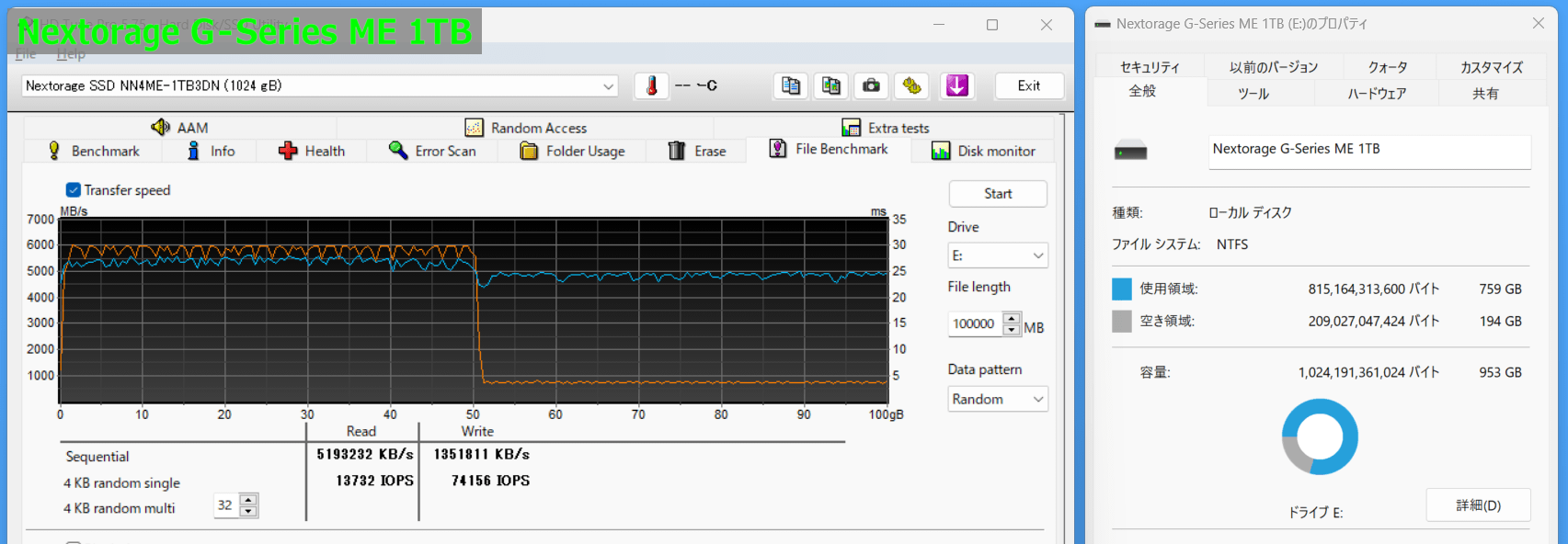Click the gray 空き領域 color swatch
This screenshot has width=1568, height=544.
(1122, 322)
